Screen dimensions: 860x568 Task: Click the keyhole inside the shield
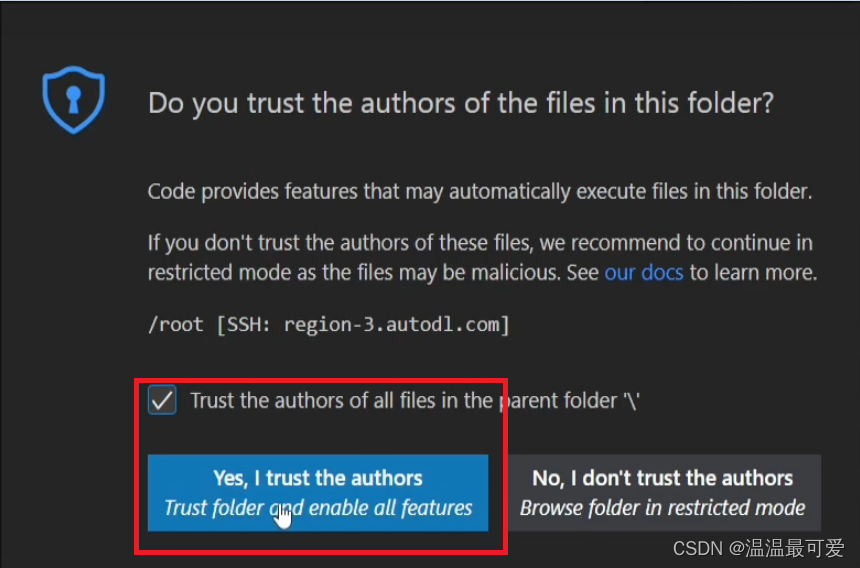pyautogui.click(x=73, y=97)
